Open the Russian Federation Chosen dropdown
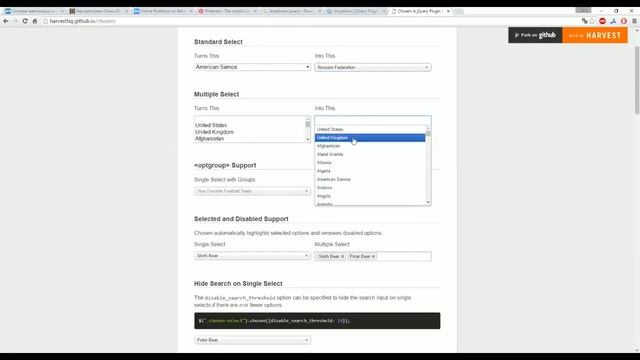 pyautogui.click(x=373, y=67)
